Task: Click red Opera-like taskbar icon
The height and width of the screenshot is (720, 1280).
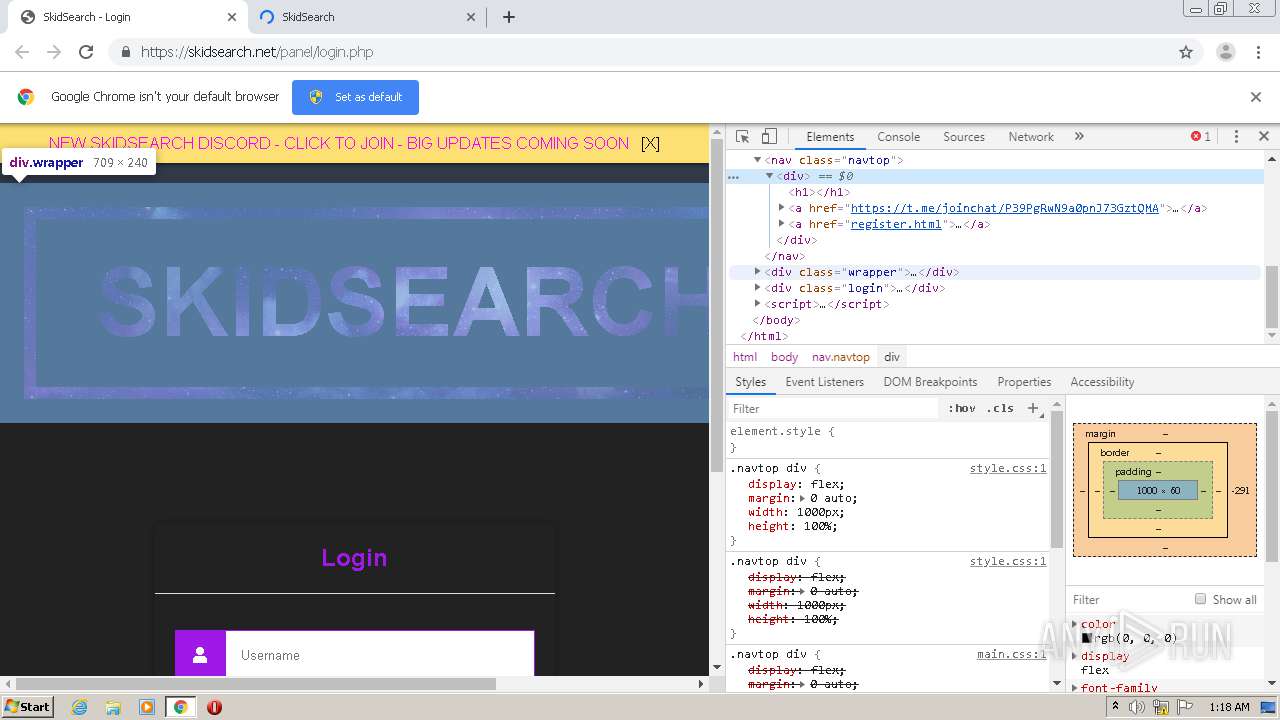Action: tap(214, 707)
